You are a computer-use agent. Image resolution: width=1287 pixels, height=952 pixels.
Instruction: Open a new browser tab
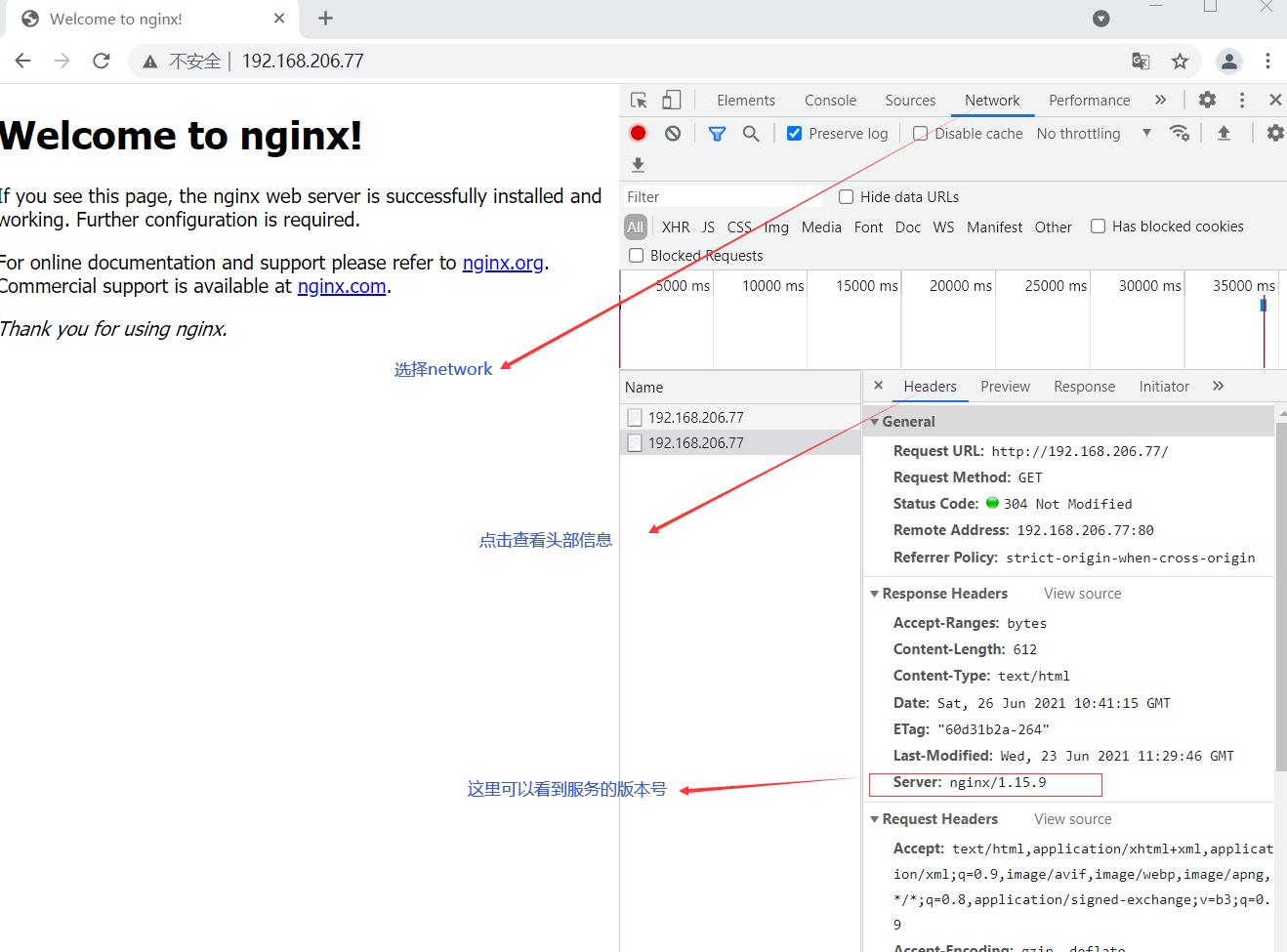[x=325, y=19]
